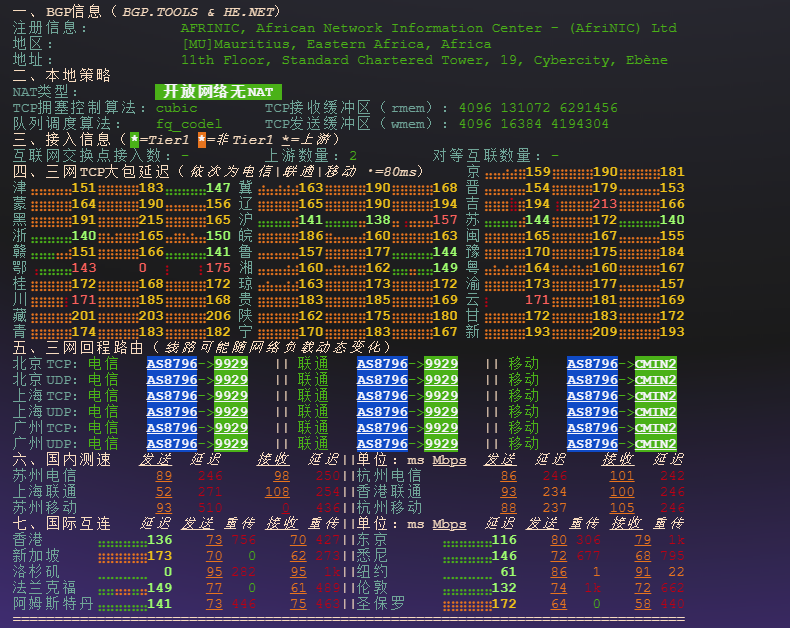Click 纽约 send speed 86

[559, 572]
